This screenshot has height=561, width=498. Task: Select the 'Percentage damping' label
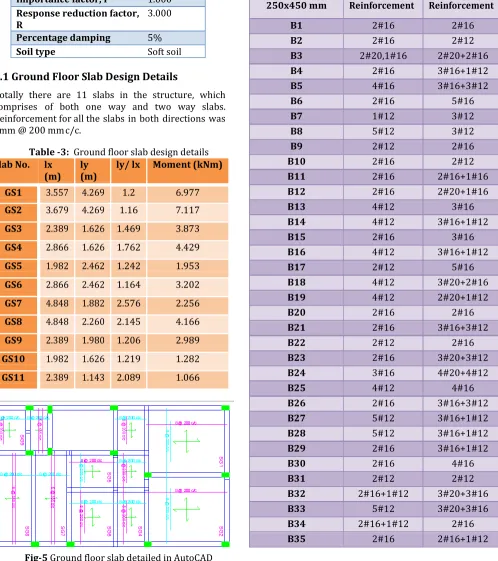point(63,38)
